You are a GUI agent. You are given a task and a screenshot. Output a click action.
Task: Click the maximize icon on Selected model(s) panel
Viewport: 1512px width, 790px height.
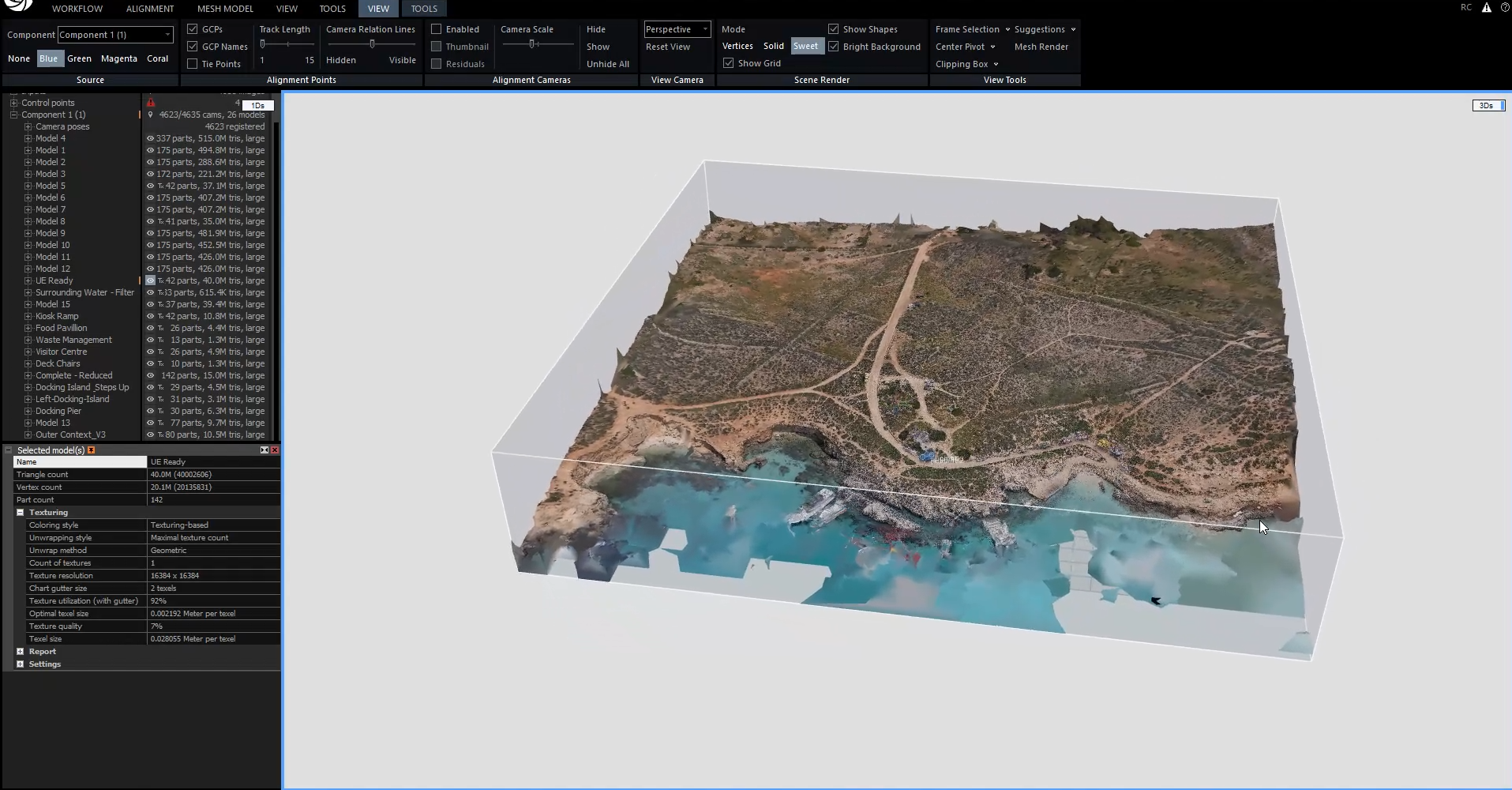point(265,450)
